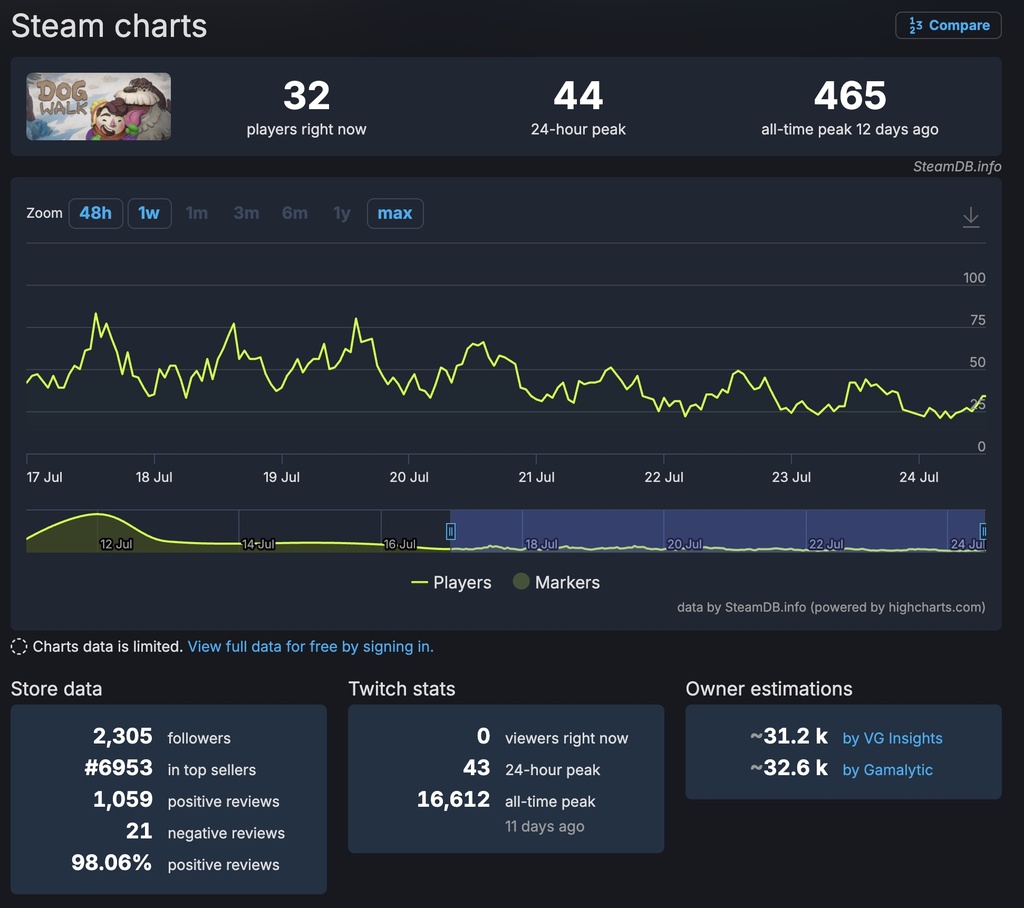1024x908 pixels.
Task: Switch zoom to max range
Action: (x=395, y=213)
